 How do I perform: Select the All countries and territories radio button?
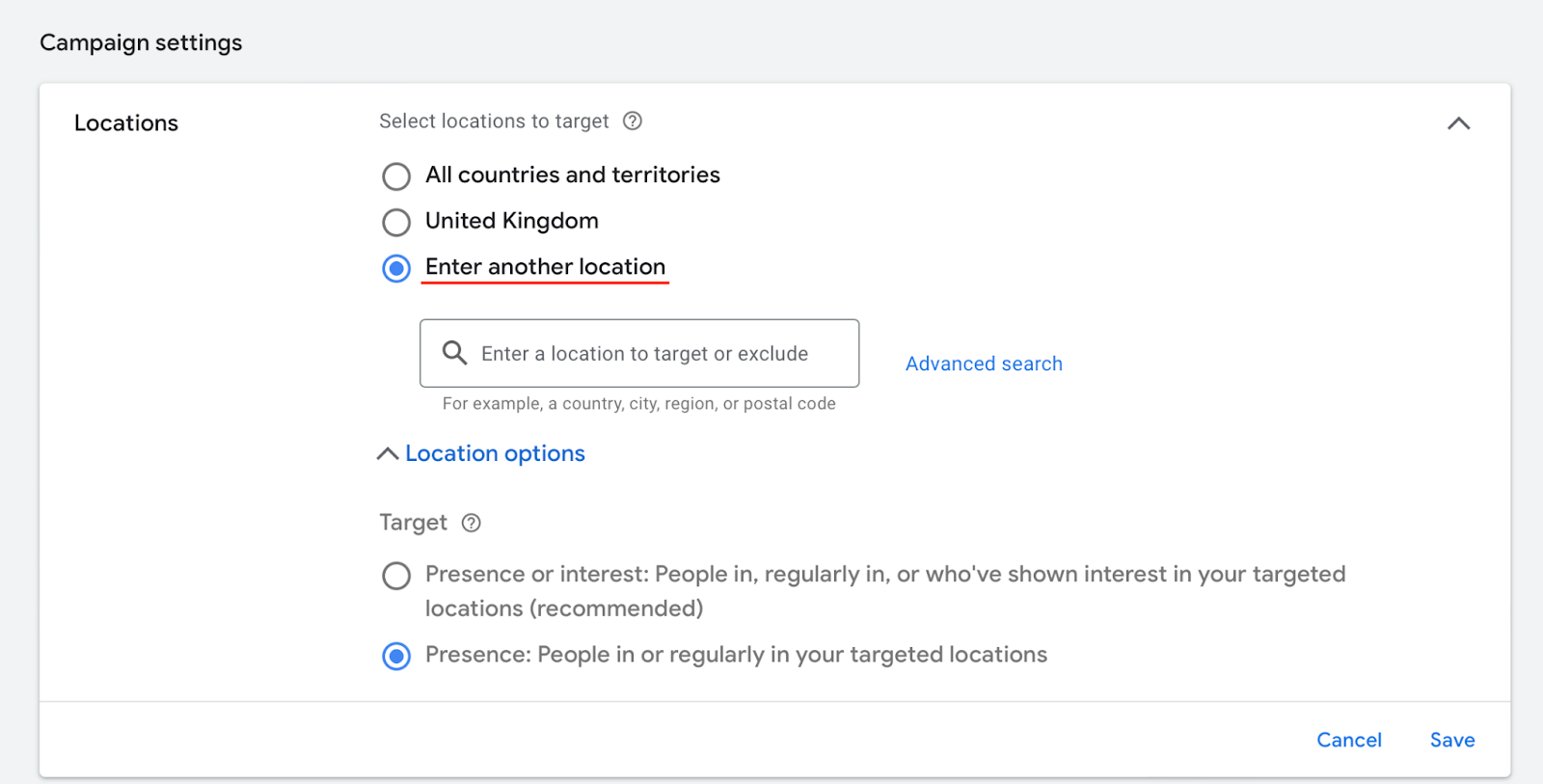[396, 176]
